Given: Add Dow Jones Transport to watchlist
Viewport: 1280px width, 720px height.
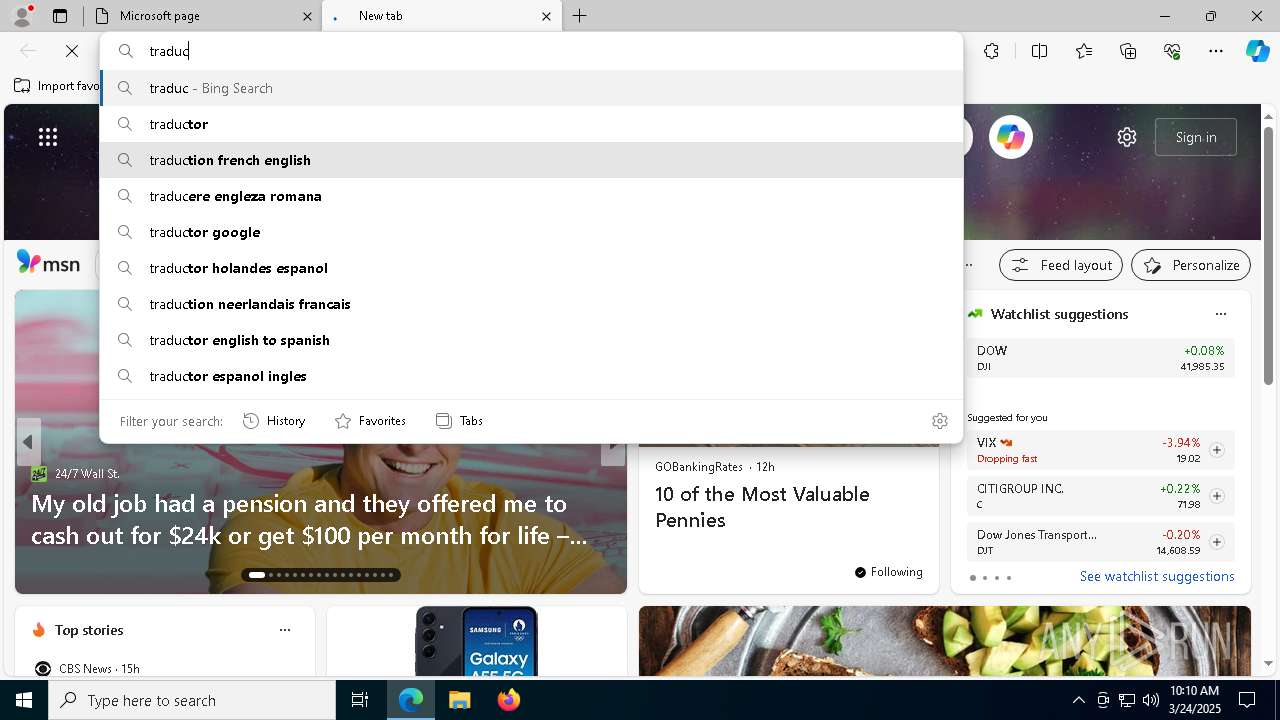Looking at the screenshot, I should point(1216,542).
